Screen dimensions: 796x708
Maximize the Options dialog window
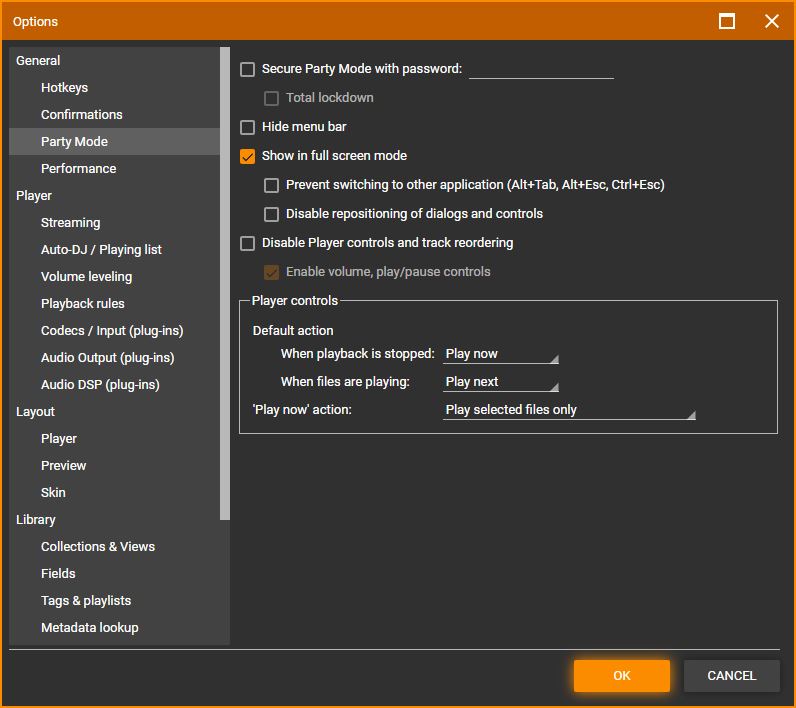pyautogui.click(x=727, y=21)
